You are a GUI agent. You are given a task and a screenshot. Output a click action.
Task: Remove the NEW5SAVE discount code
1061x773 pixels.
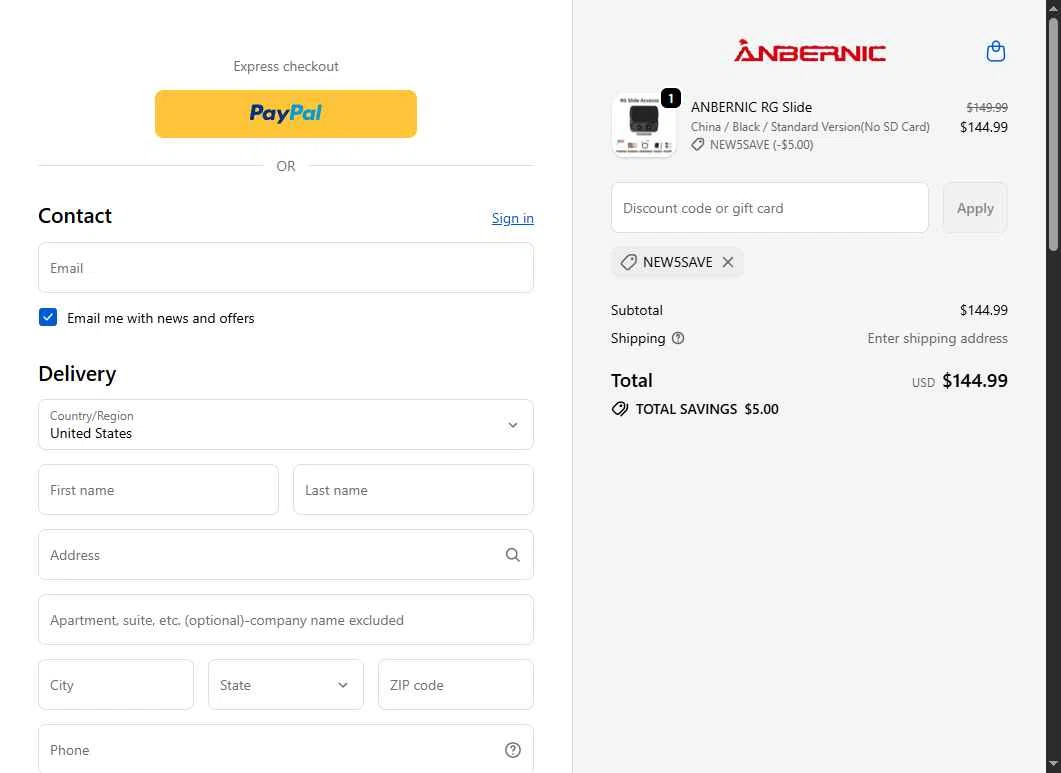[727, 262]
